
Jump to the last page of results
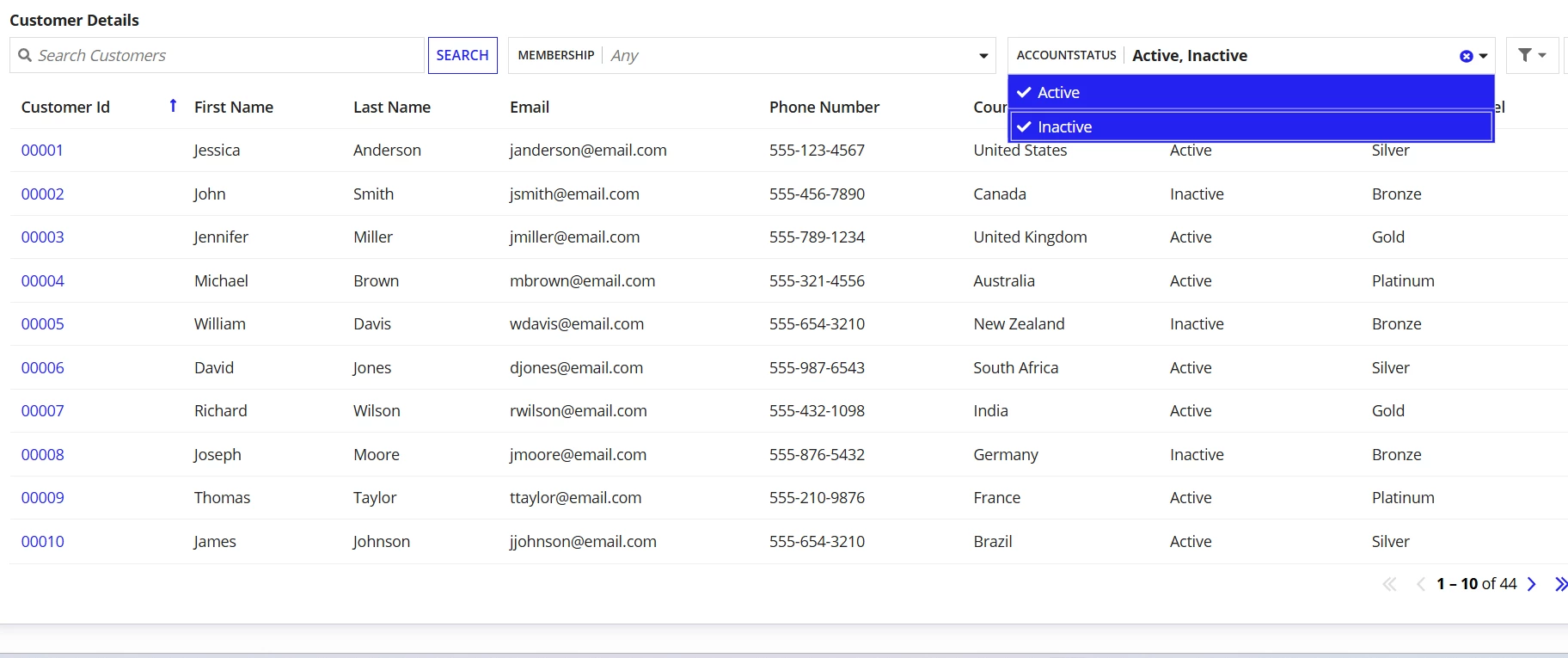pos(1560,584)
